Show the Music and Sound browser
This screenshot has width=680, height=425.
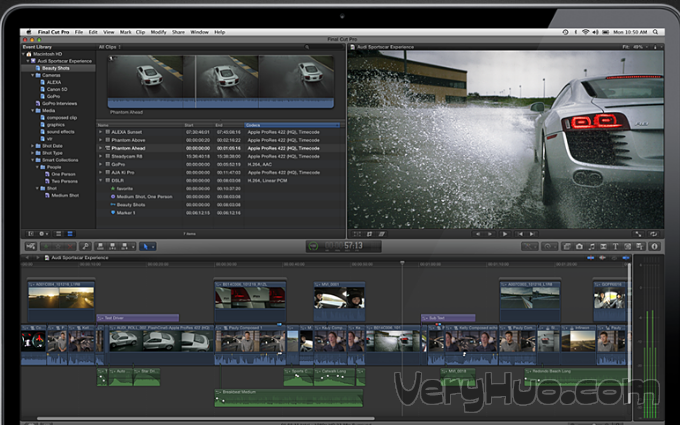click(592, 246)
